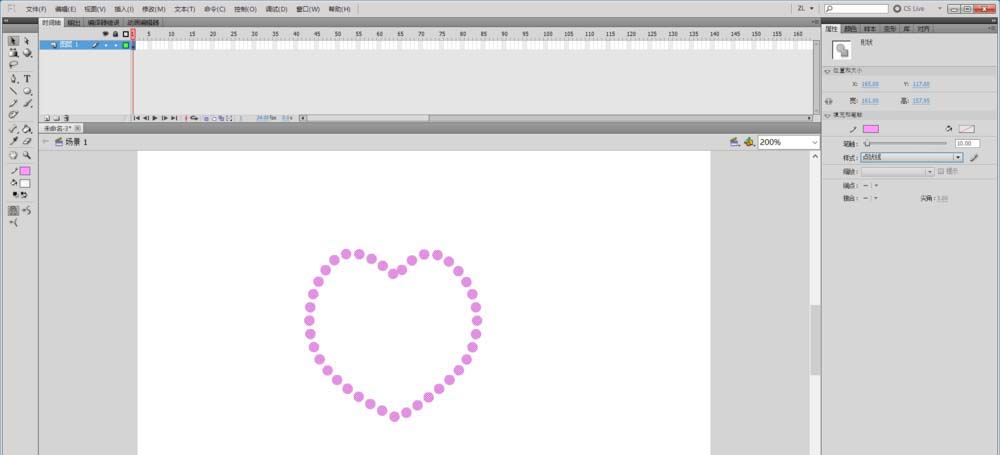The width and height of the screenshot is (1000, 455).
Task: Enable the 提示 stroke hinting checkbox
Action: pyautogui.click(x=940, y=171)
